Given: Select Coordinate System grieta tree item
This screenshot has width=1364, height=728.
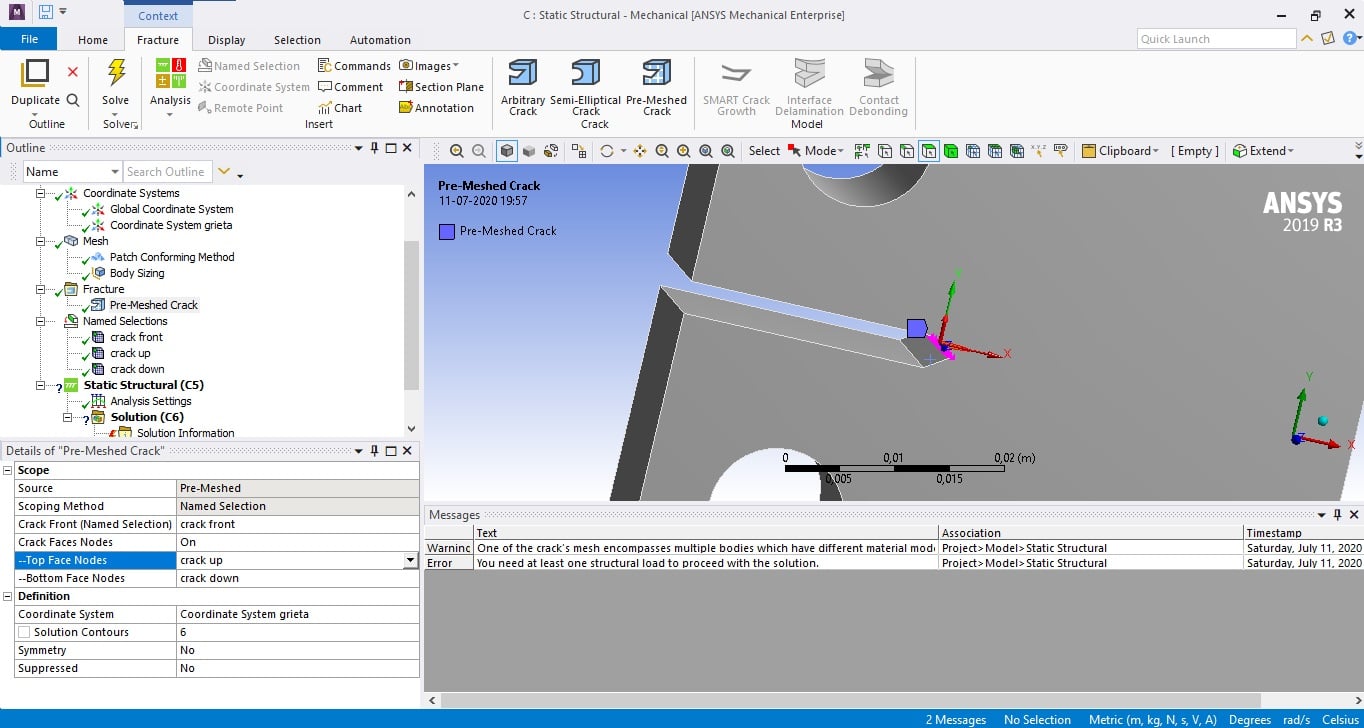Looking at the screenshot, I should 171,225.
